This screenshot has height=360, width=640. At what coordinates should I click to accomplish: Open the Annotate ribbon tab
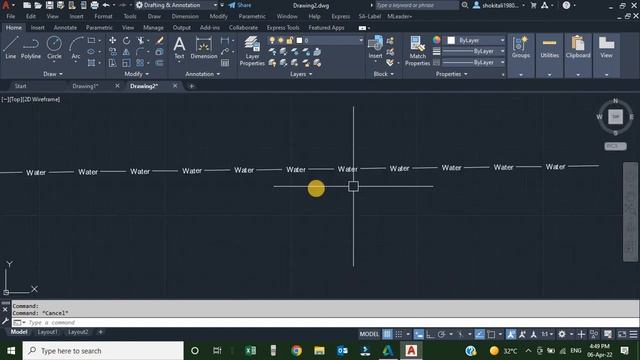(65, 28)
